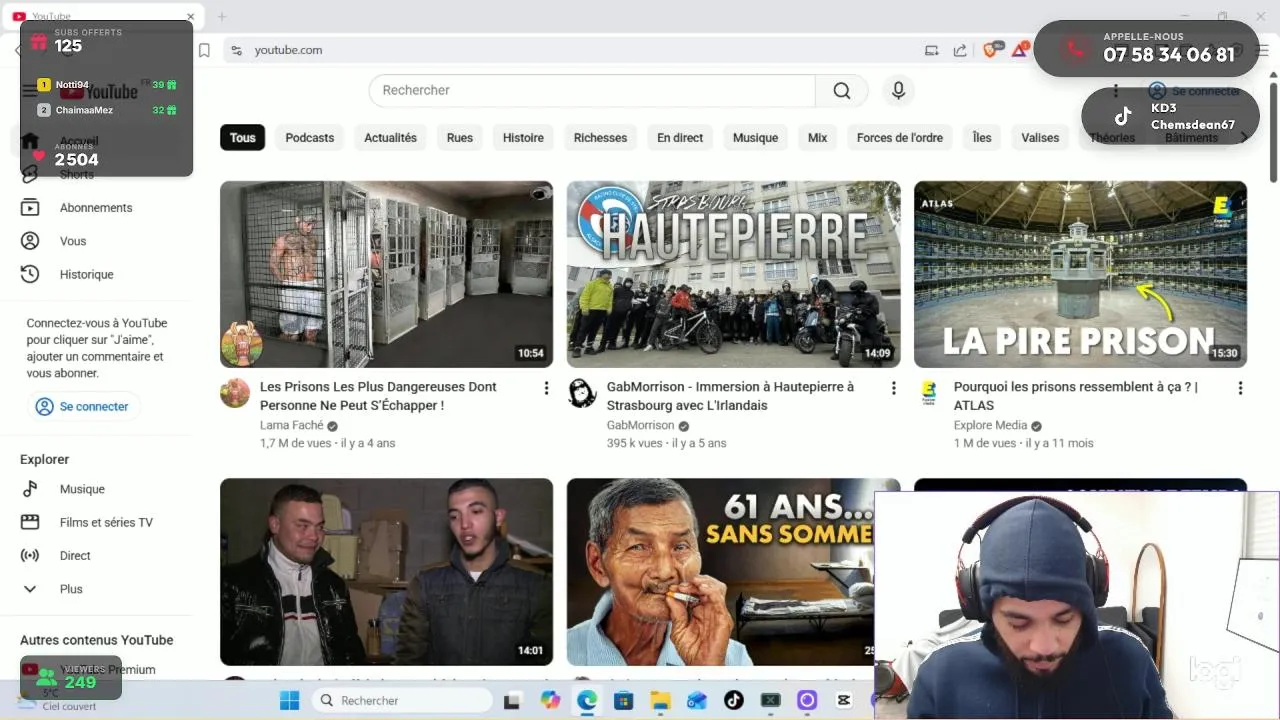Open options menu for GabMorrison Hautepierre video

point(893,388)
